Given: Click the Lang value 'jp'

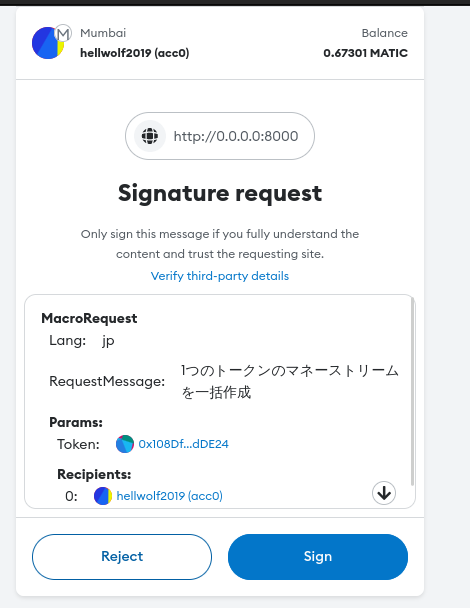Looking at the screenshot, I should pos(108,341).
